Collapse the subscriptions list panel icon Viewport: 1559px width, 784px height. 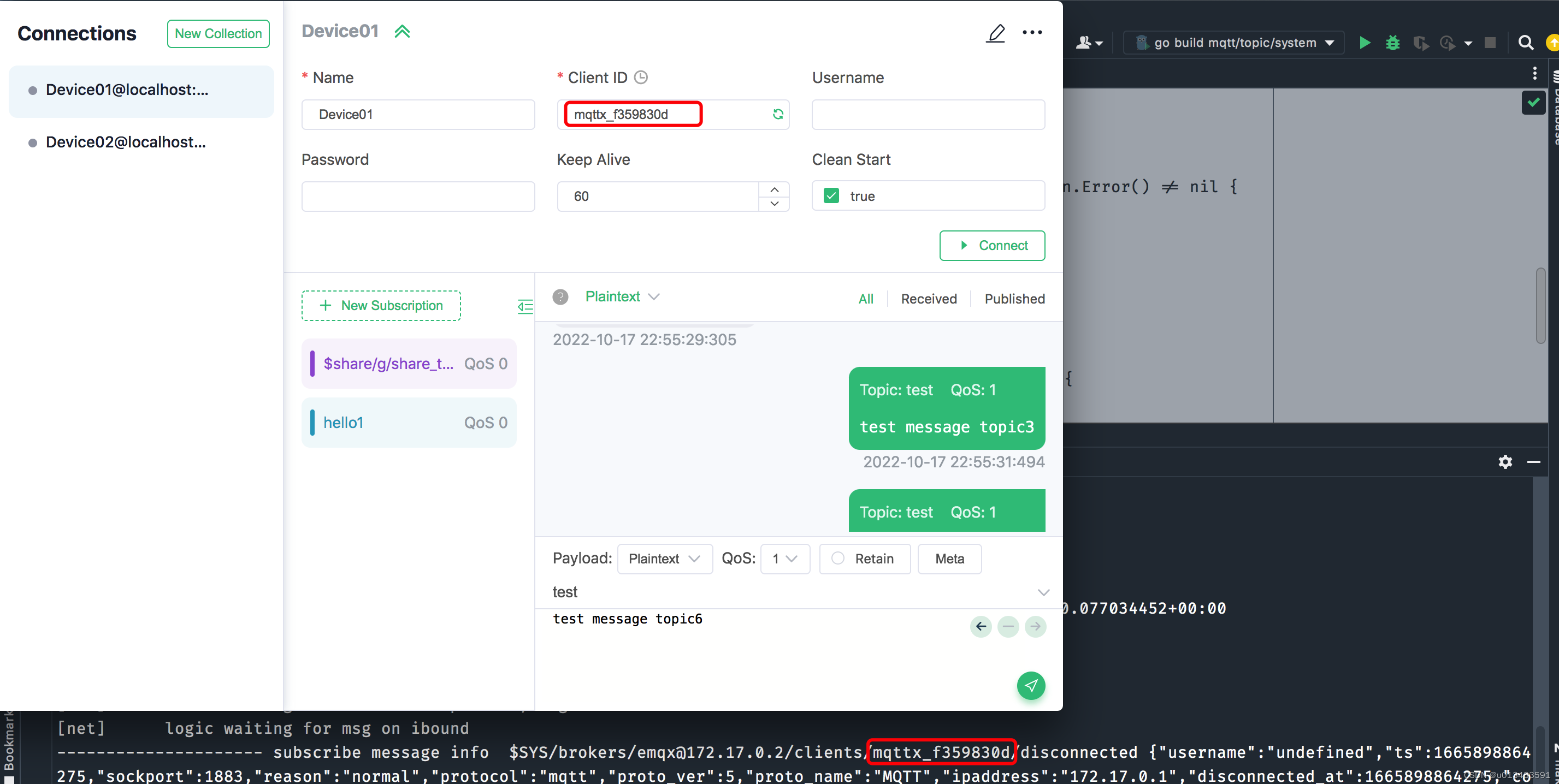point(525,306)
